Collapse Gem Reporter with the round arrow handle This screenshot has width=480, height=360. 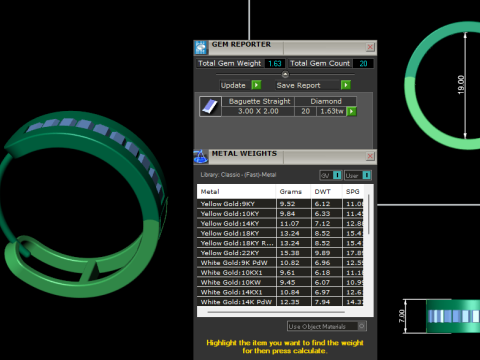point(285,74)
